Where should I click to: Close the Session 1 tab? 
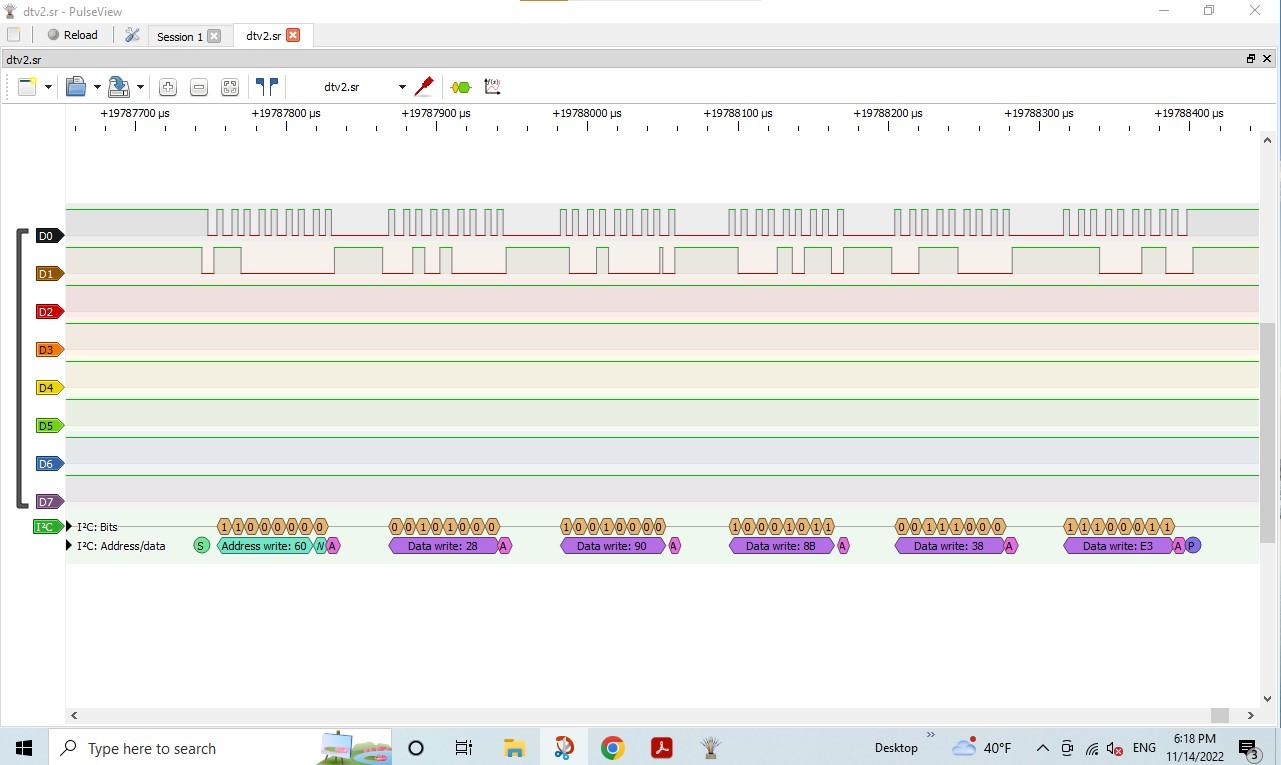(x=214, y=36)
